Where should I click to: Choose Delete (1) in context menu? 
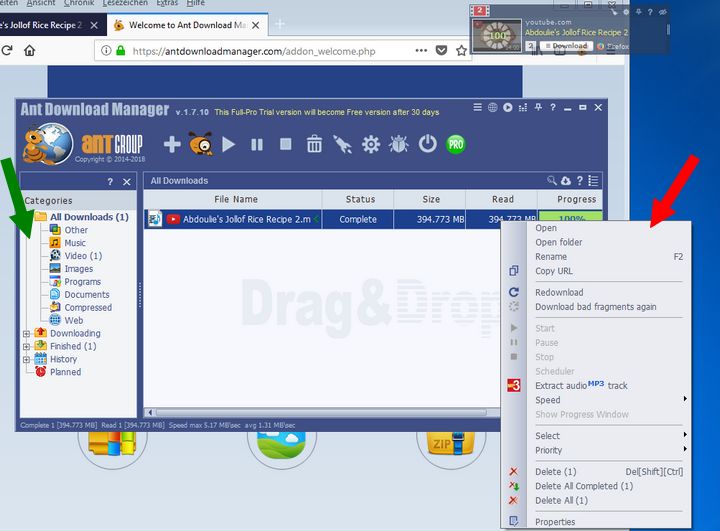click(555, 472)
